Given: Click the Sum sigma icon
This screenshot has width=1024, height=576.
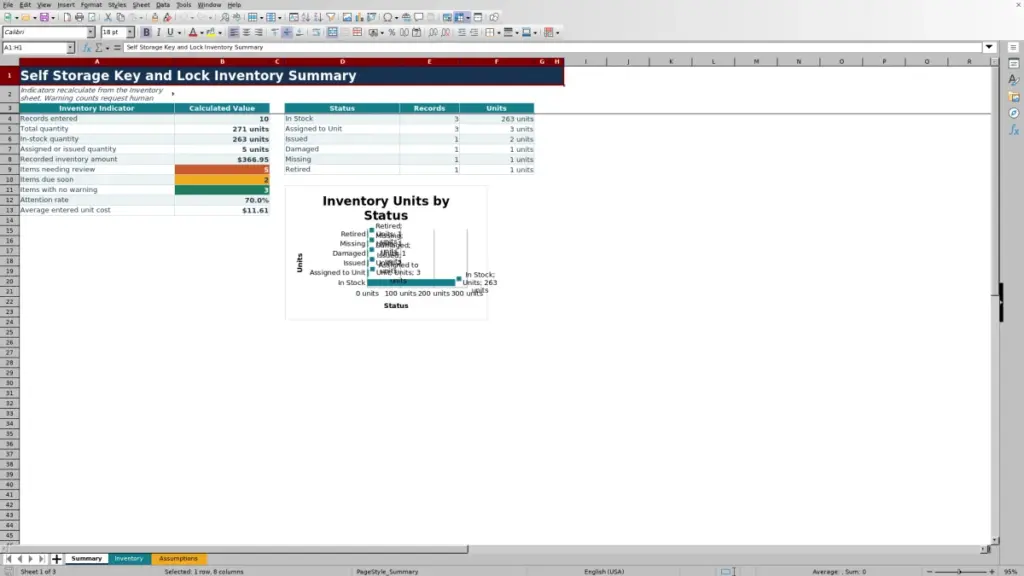Looking at the screenshot, I should click(99, 48).
